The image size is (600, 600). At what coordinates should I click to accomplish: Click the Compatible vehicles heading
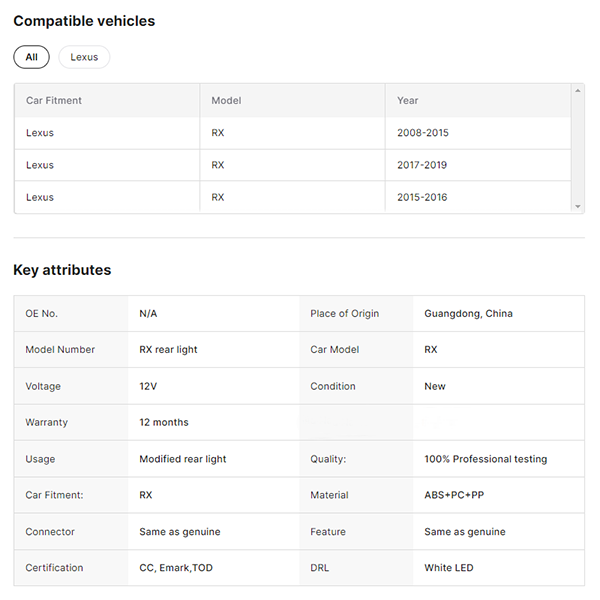click(x=84, y=21)
